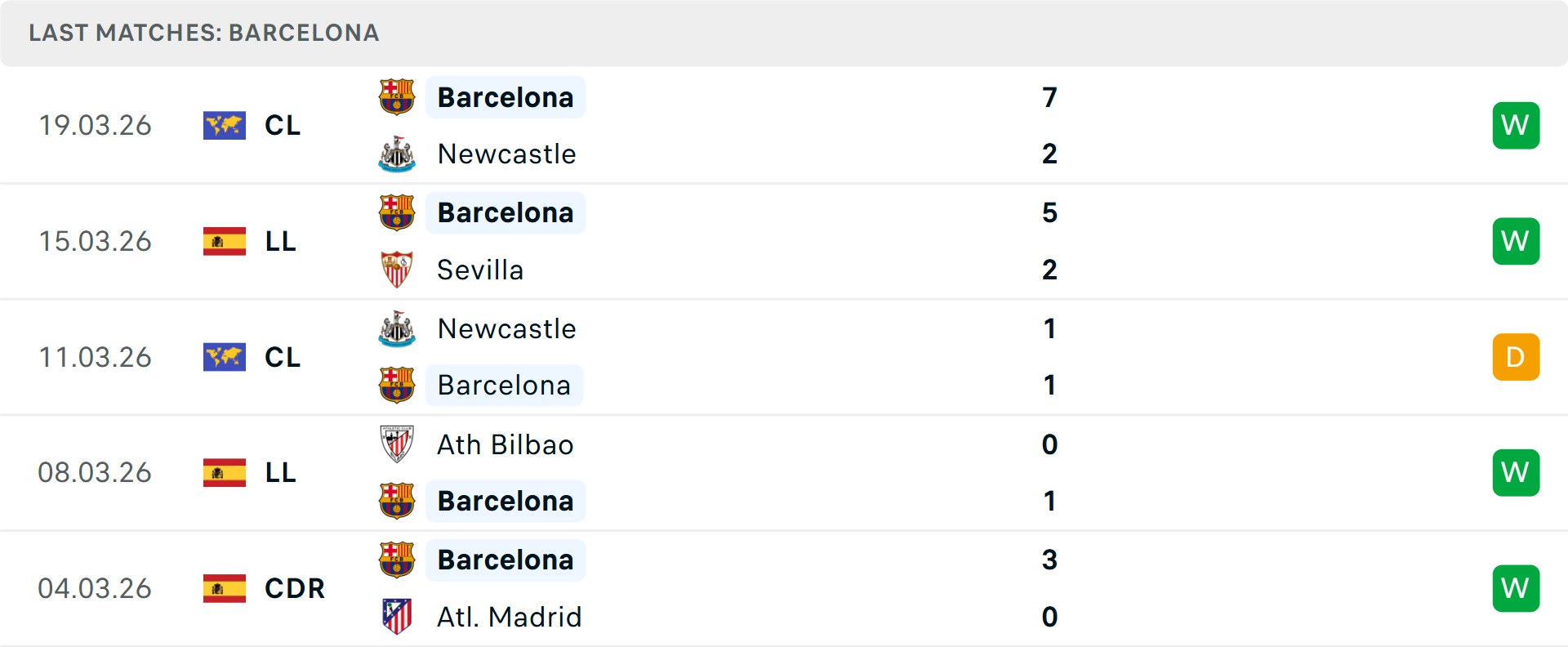This screenshot has height=647, width=1568.
Task: Toggle the yellow D draw badge on 11.03.26
Action: click(1516, 357)
